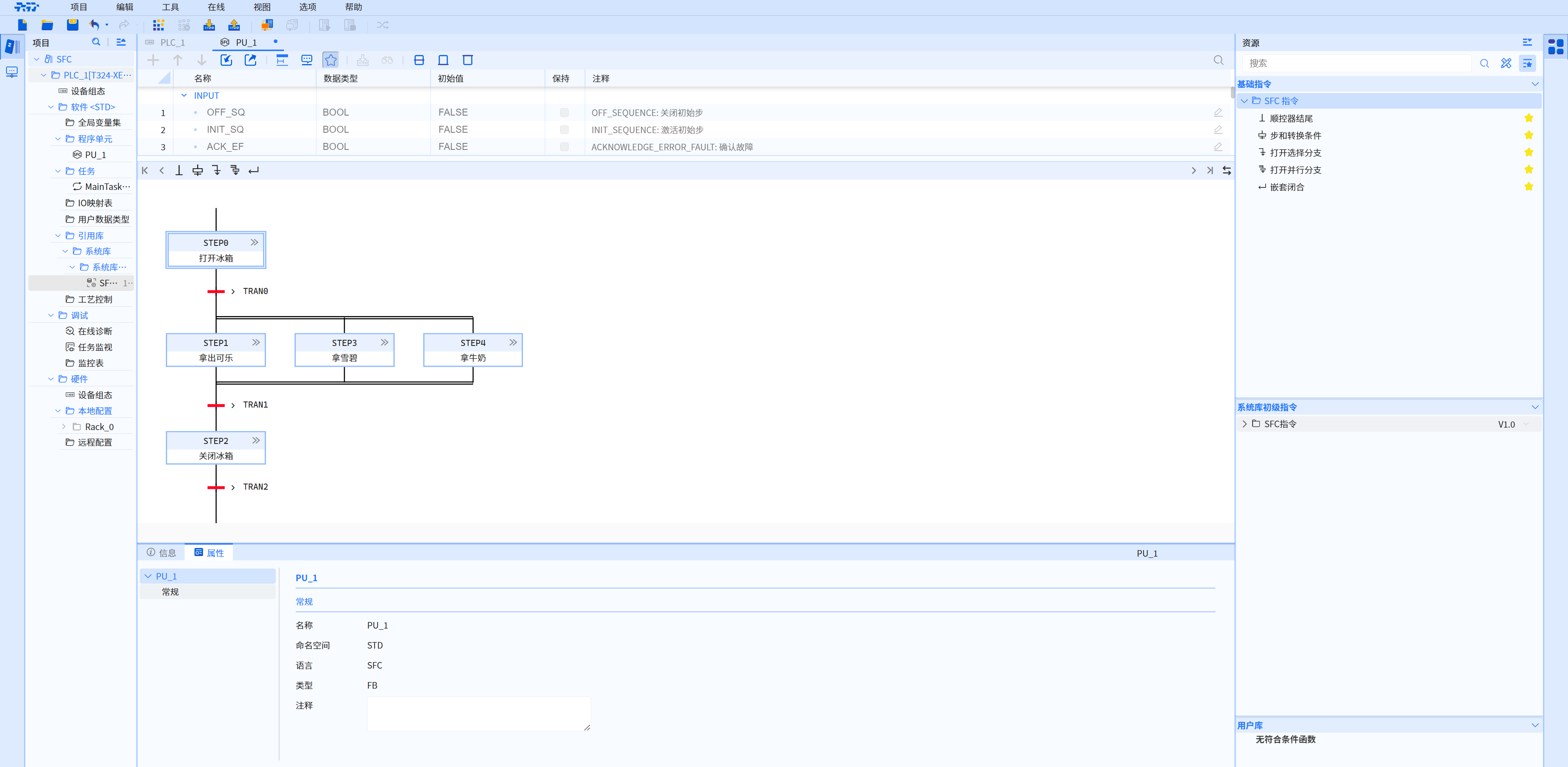Viewport: 1568px width, 767px height.
Task: Click the add variable plus icon
Action: pyautogui.click(x=153, y=60)
